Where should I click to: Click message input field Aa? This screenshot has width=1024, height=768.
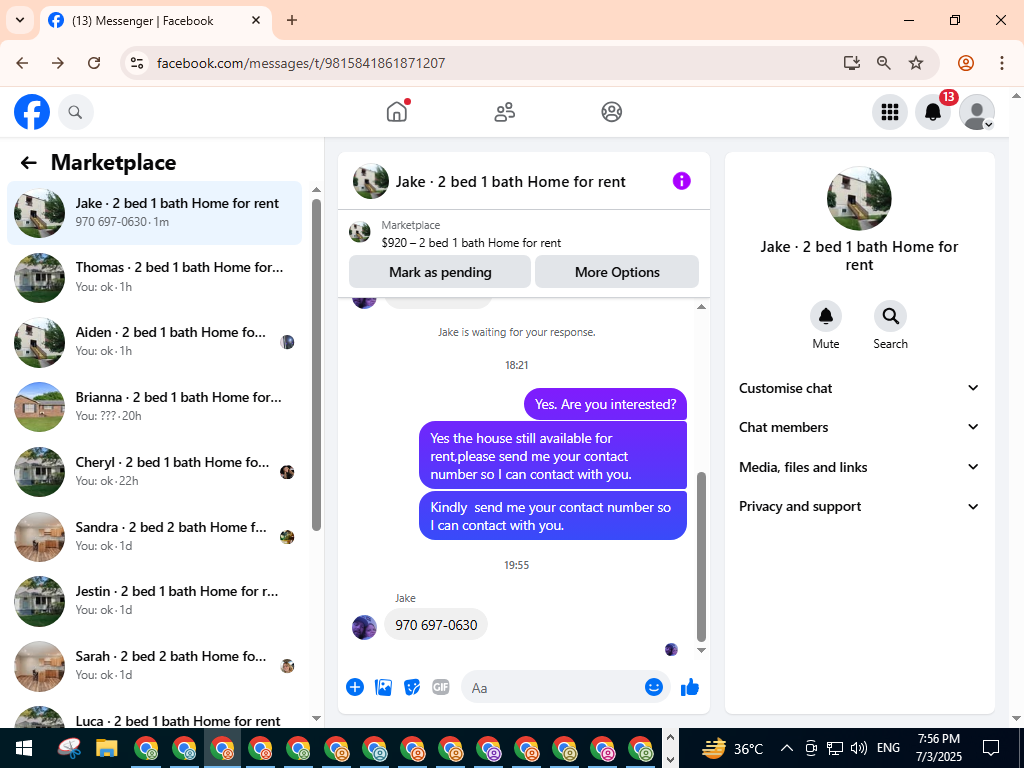click(x=566, y=687)
